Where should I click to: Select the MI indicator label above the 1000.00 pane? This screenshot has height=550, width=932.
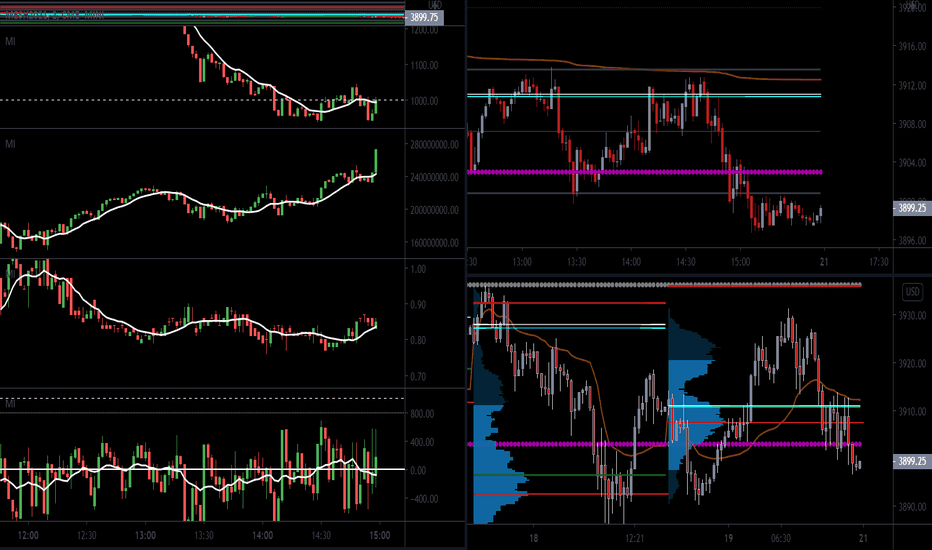[x=10, y=41]
